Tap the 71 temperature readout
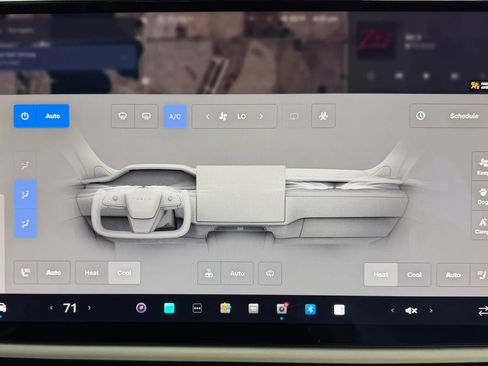 coord(70,308)
